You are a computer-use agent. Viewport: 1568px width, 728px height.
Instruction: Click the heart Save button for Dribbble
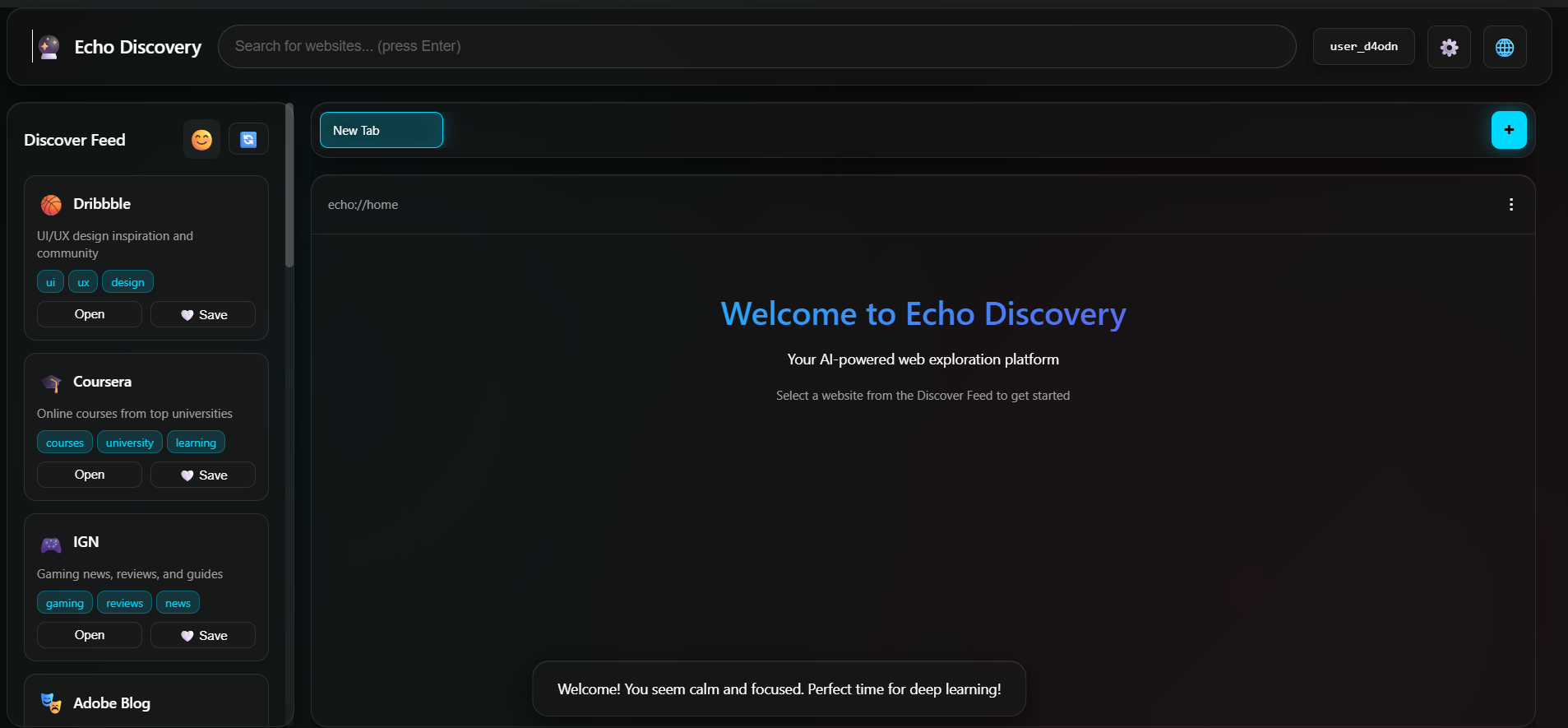[x=203, y=314]
